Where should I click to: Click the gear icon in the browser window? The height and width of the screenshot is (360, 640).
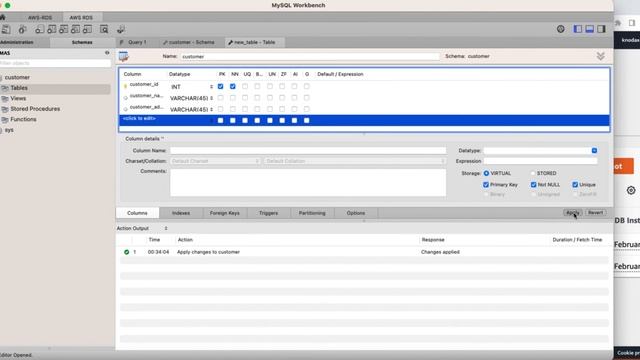tap(631, 190)
